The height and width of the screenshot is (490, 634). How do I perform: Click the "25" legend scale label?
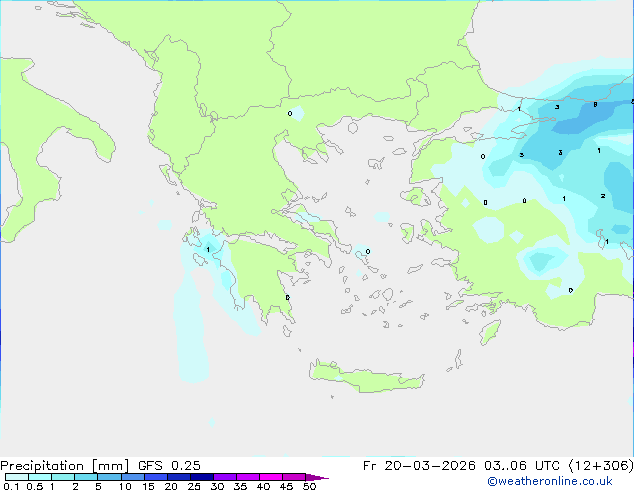(x=194, y=486)
